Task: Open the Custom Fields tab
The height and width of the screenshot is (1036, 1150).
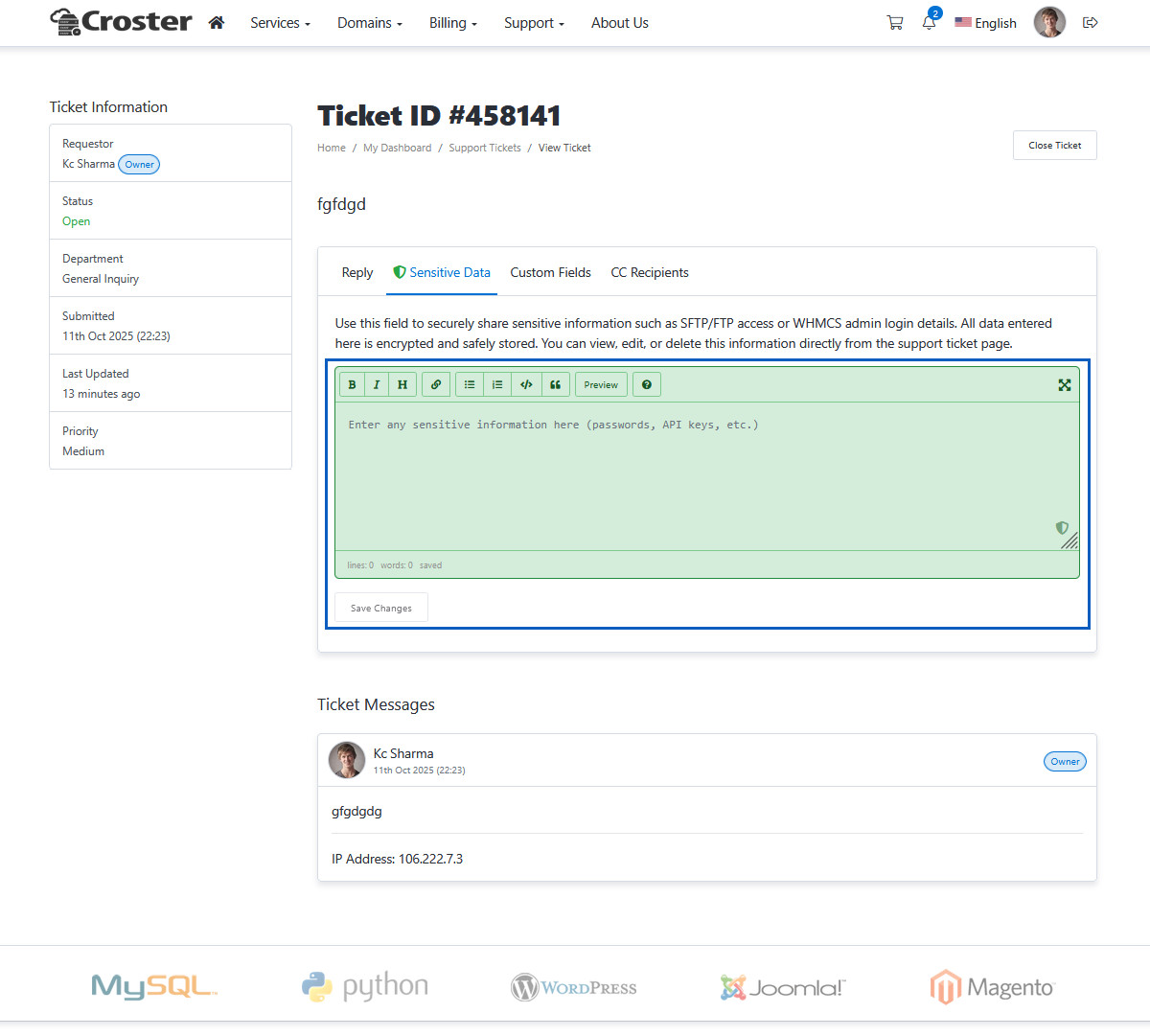Action: point(550,273)
